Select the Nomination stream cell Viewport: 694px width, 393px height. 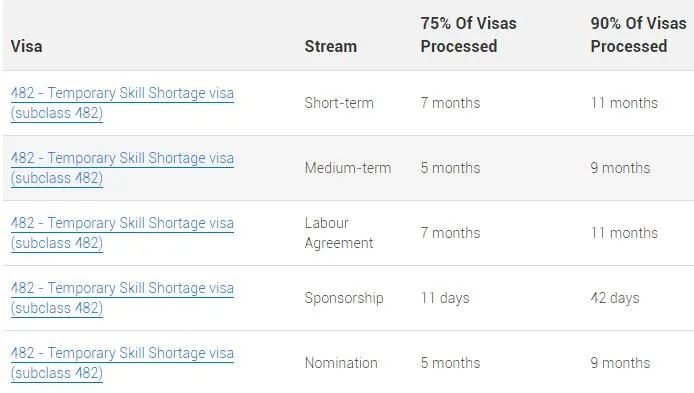click(x=341, y=363)
